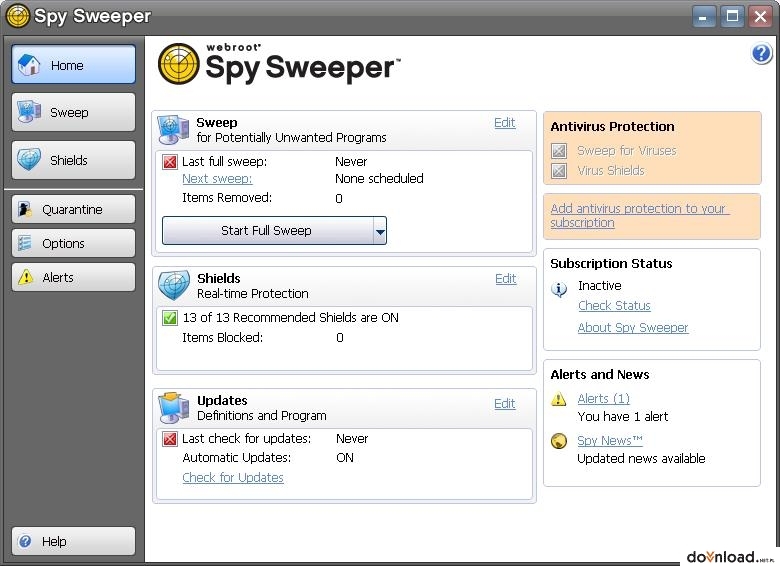This screenshot has width=780, height=566.
Task: Click Add antivirus protection to your subscription
Action: coord(640,216)
